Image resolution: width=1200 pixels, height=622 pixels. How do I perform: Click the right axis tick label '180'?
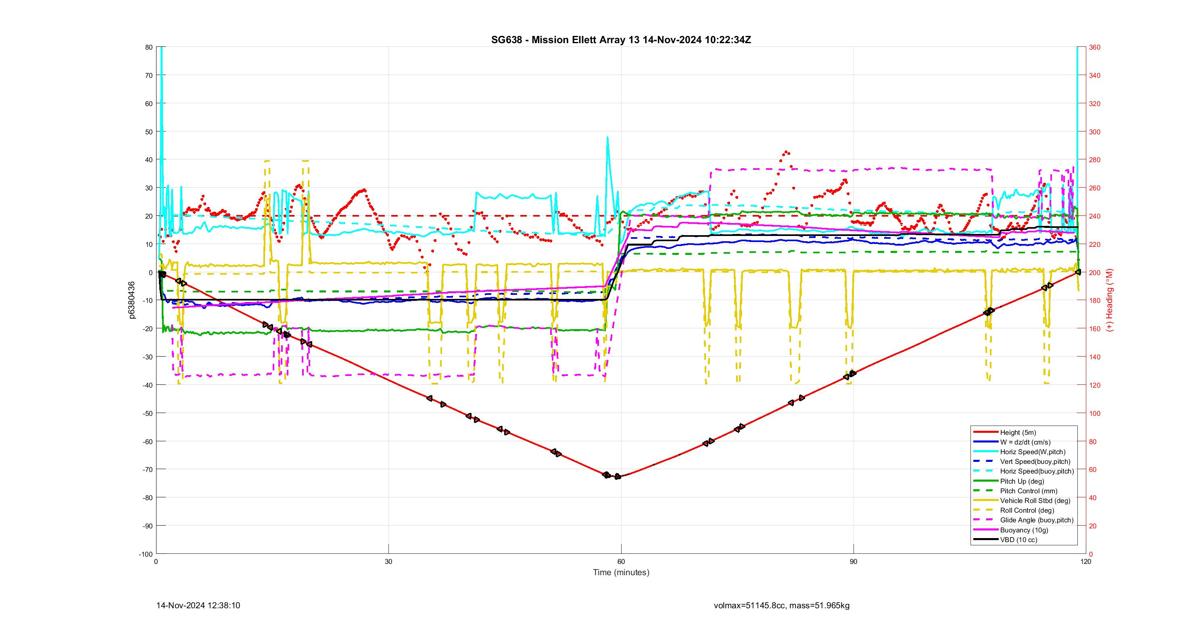[x=1095, y=300]
